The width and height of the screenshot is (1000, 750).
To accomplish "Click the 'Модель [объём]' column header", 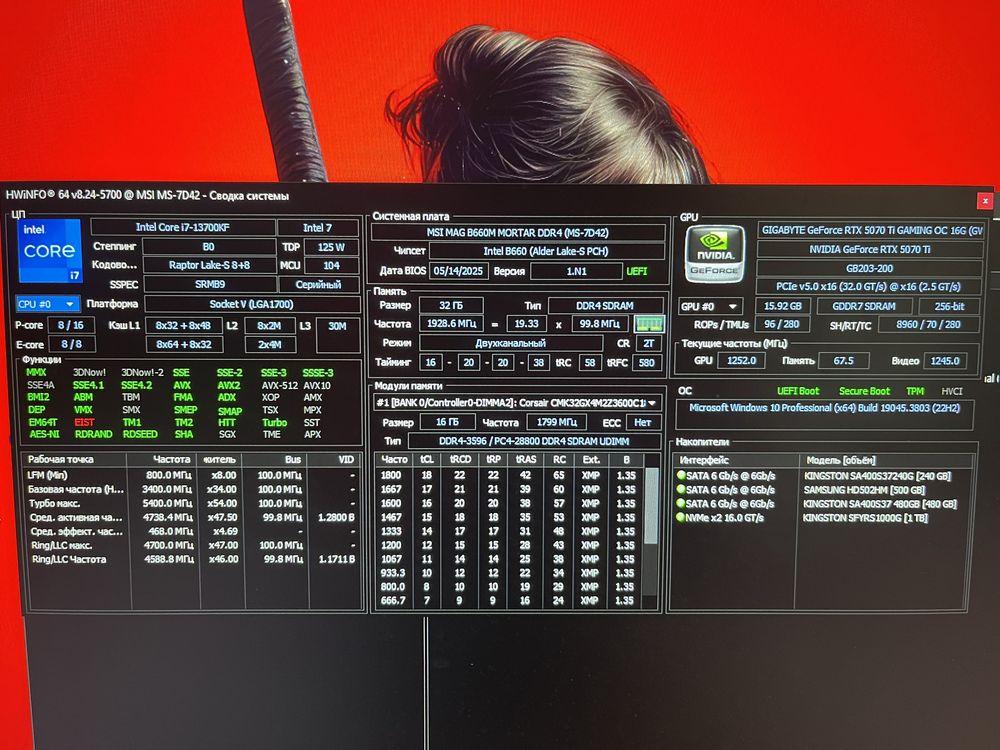I will tap(885, 460).
